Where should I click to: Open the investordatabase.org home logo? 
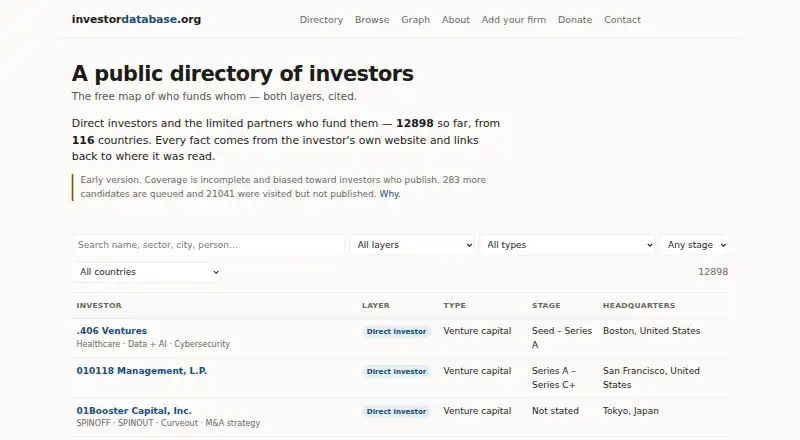click(136, 19)
